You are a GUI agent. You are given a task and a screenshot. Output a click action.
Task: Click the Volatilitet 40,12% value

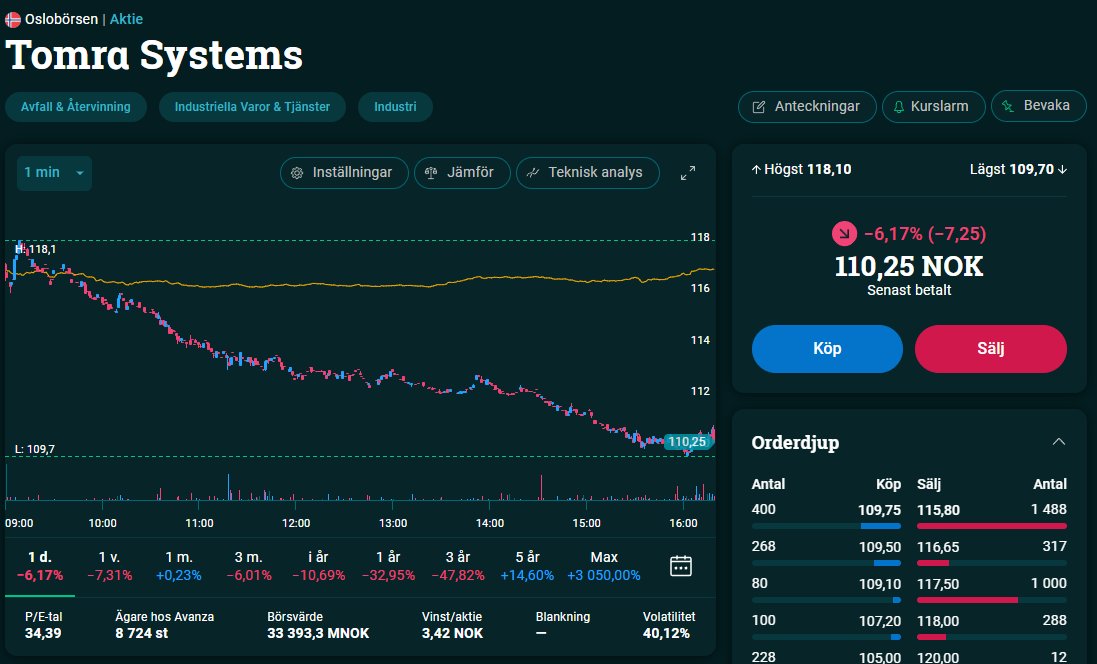(x=666, y=633)
